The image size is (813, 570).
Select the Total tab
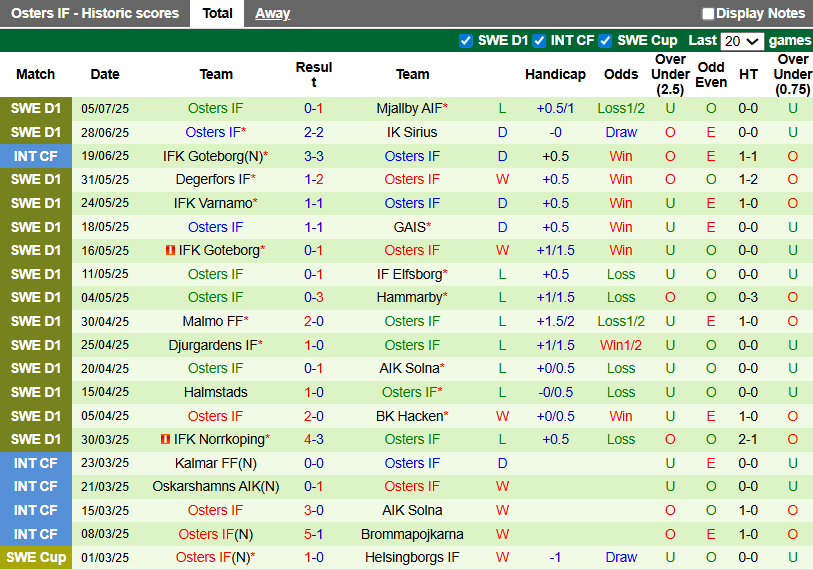[217, 13]
